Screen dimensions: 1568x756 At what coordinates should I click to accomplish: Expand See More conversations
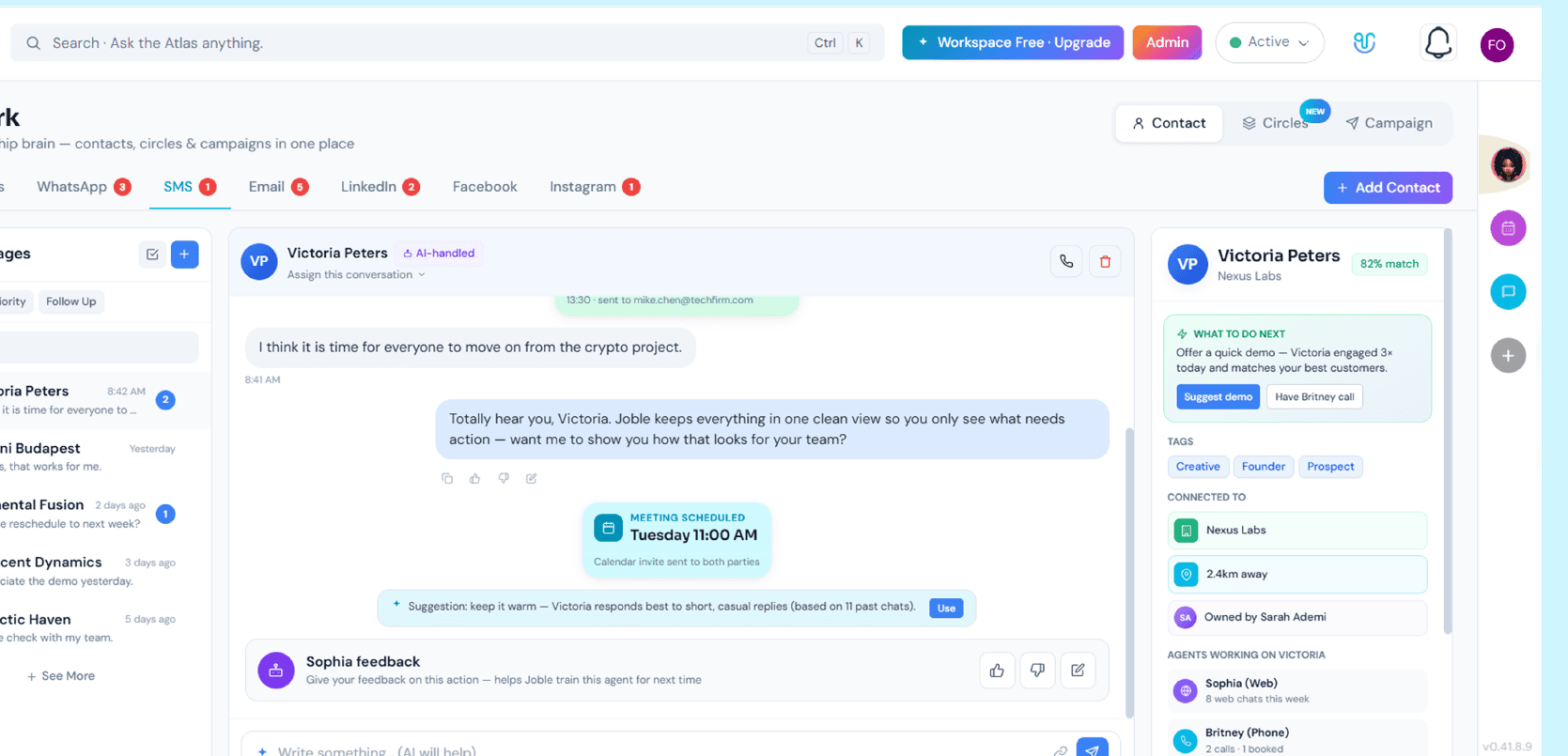point(60,676)
